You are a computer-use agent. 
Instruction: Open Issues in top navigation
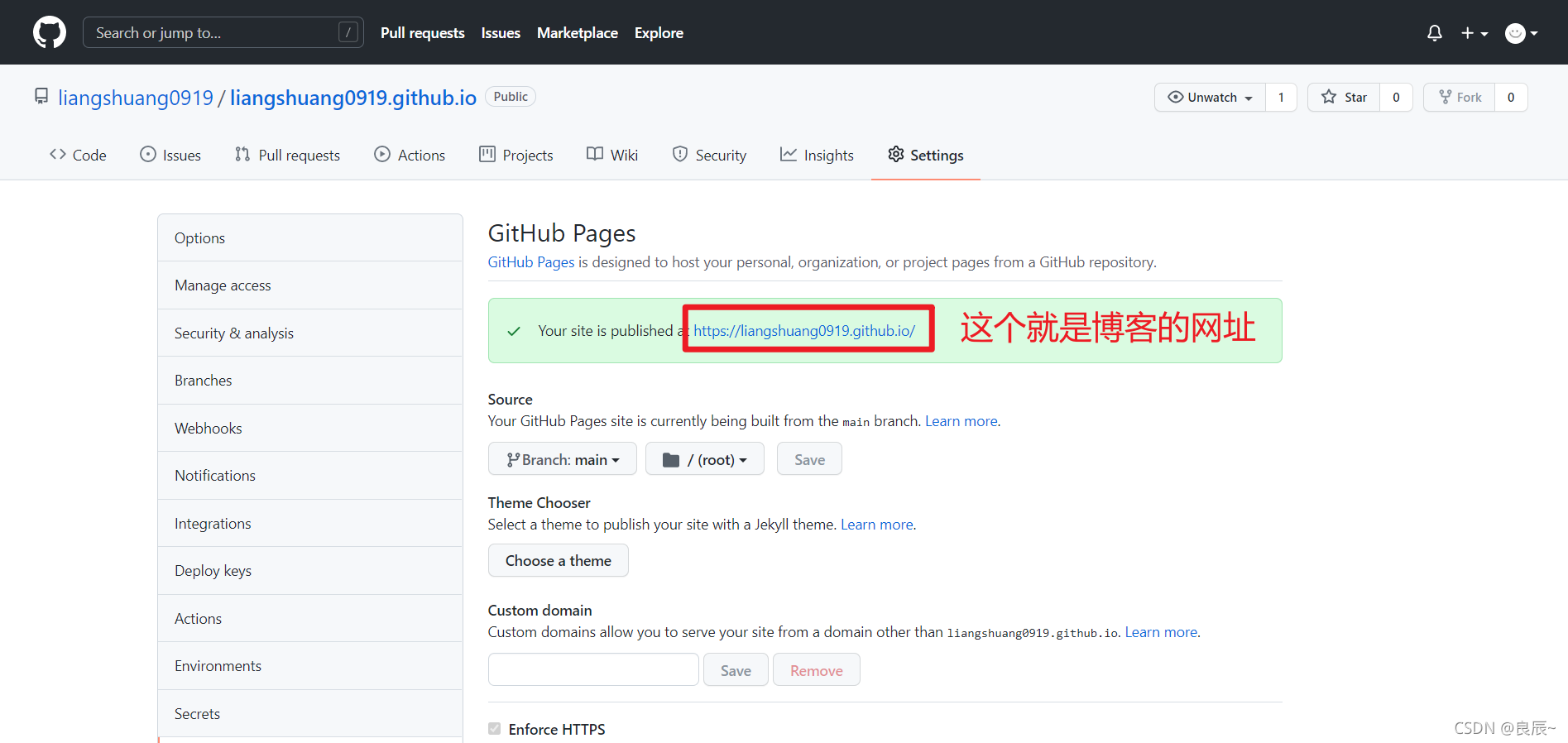point(501,33)
